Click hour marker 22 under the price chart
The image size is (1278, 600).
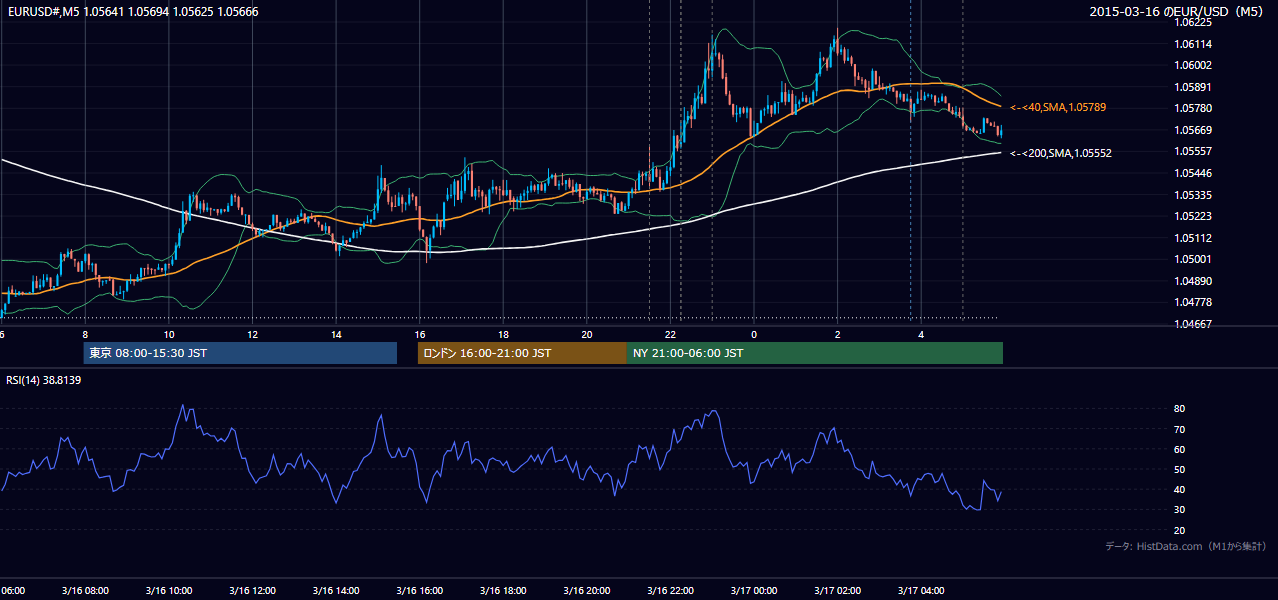[671, 334]
